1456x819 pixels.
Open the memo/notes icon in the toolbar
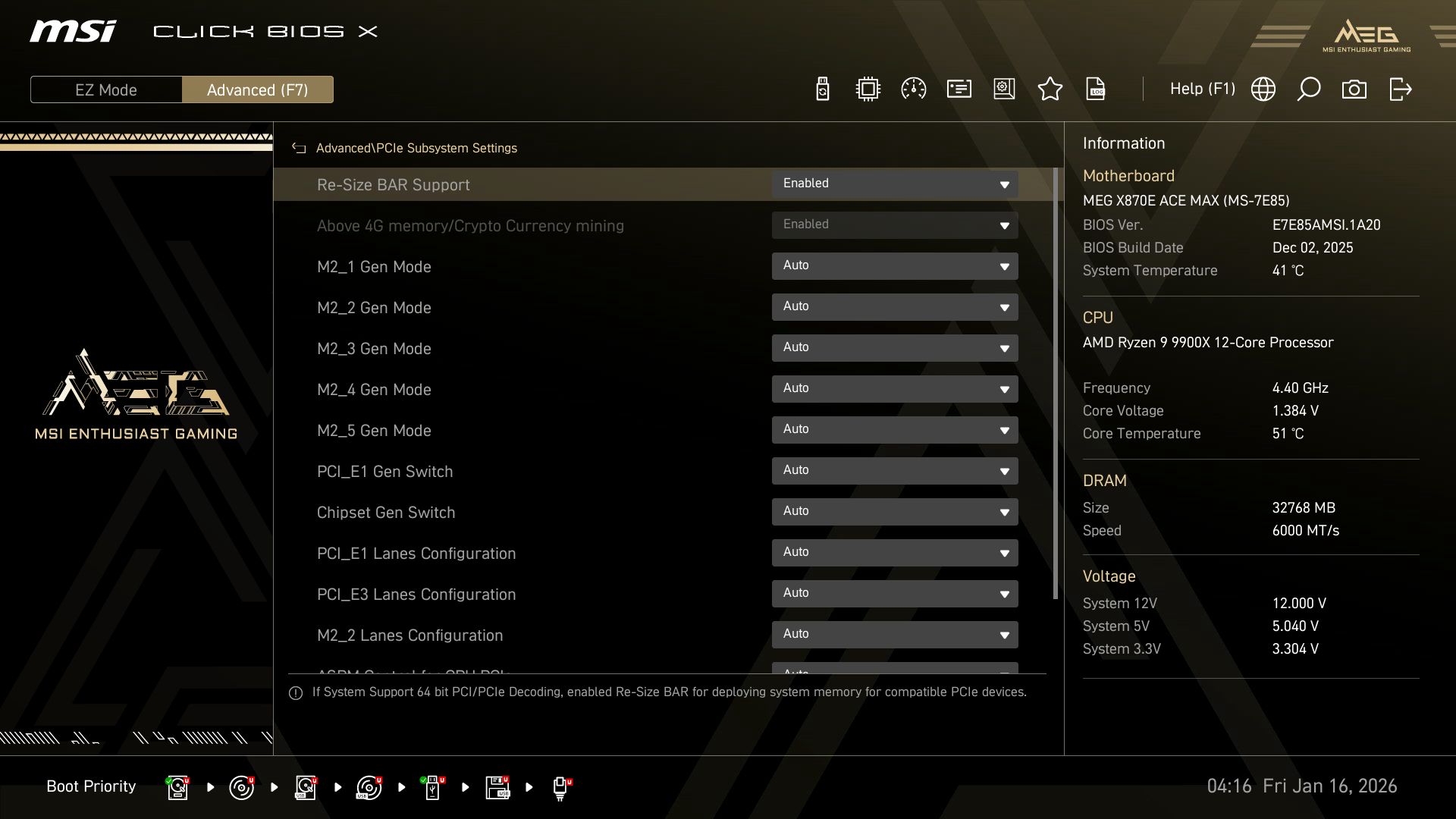pyautogui.click(x=958, y=89)
